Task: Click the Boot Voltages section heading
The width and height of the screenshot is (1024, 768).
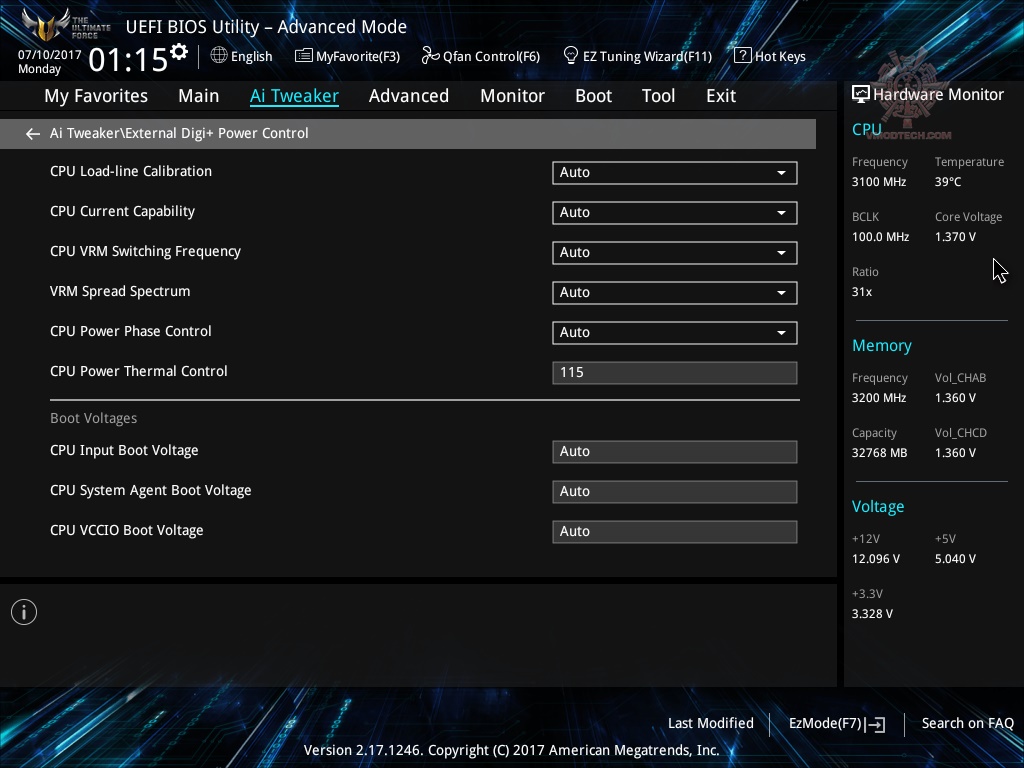Action: click(x=93, y=418)
